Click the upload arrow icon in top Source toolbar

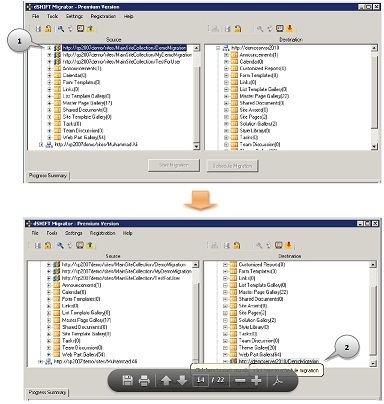click(90, 29)
